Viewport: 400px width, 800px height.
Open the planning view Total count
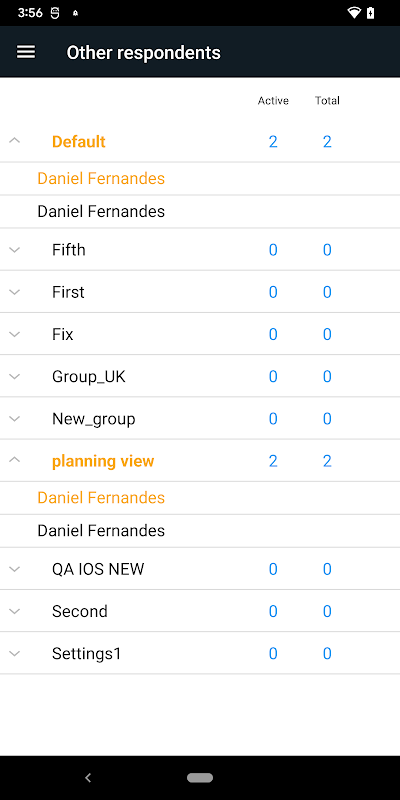coord(327,461)
